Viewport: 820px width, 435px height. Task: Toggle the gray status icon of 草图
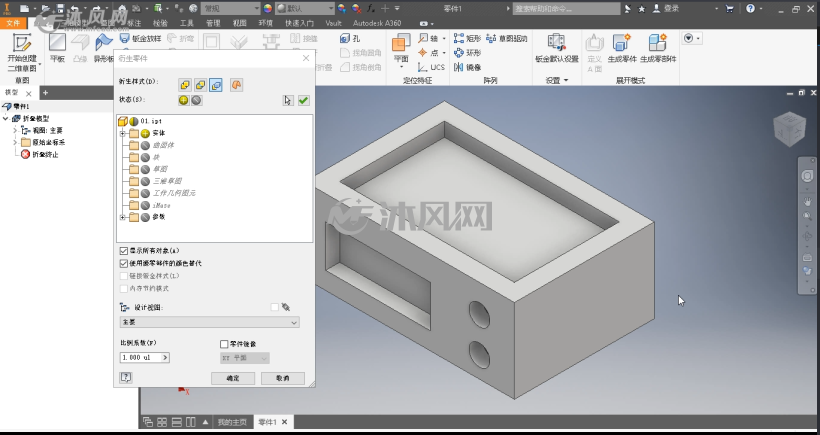pyautogui.click(x=145, y=169)
